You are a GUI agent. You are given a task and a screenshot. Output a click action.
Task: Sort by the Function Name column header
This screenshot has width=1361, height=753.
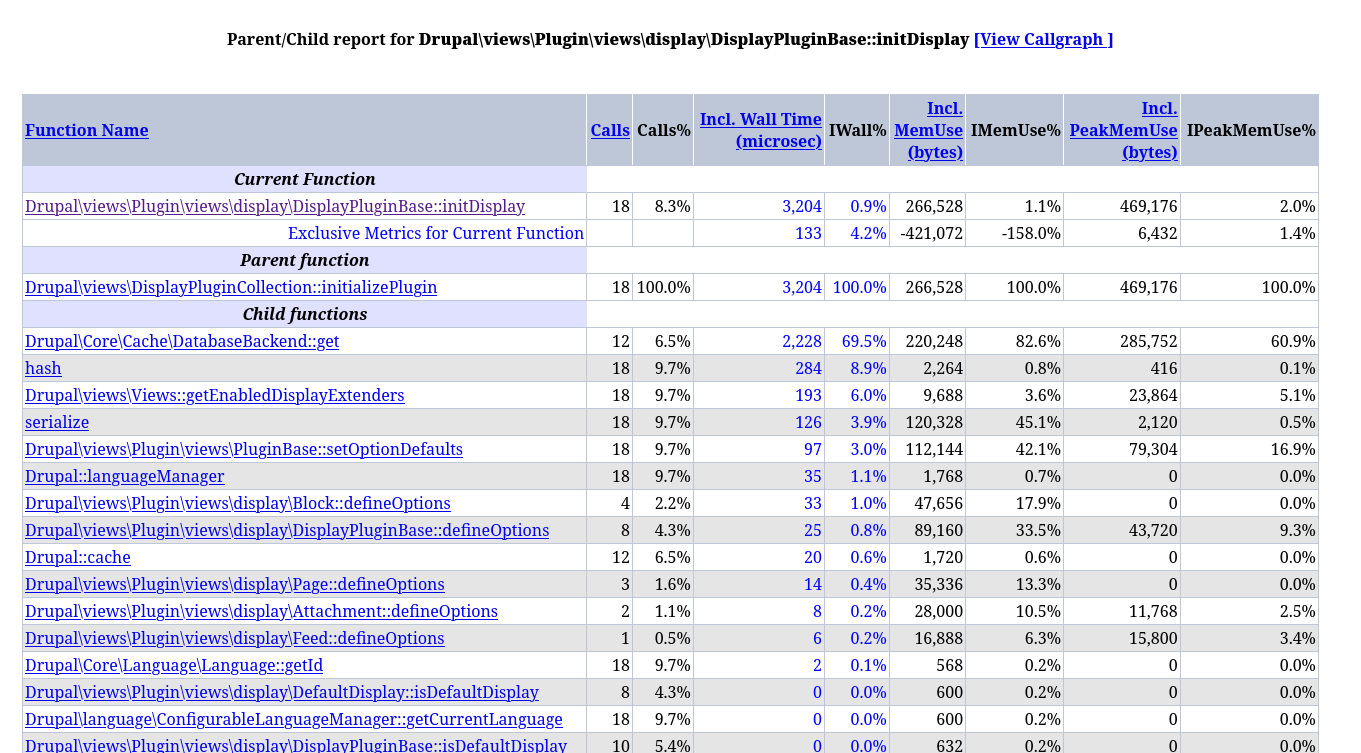[87, 130]
